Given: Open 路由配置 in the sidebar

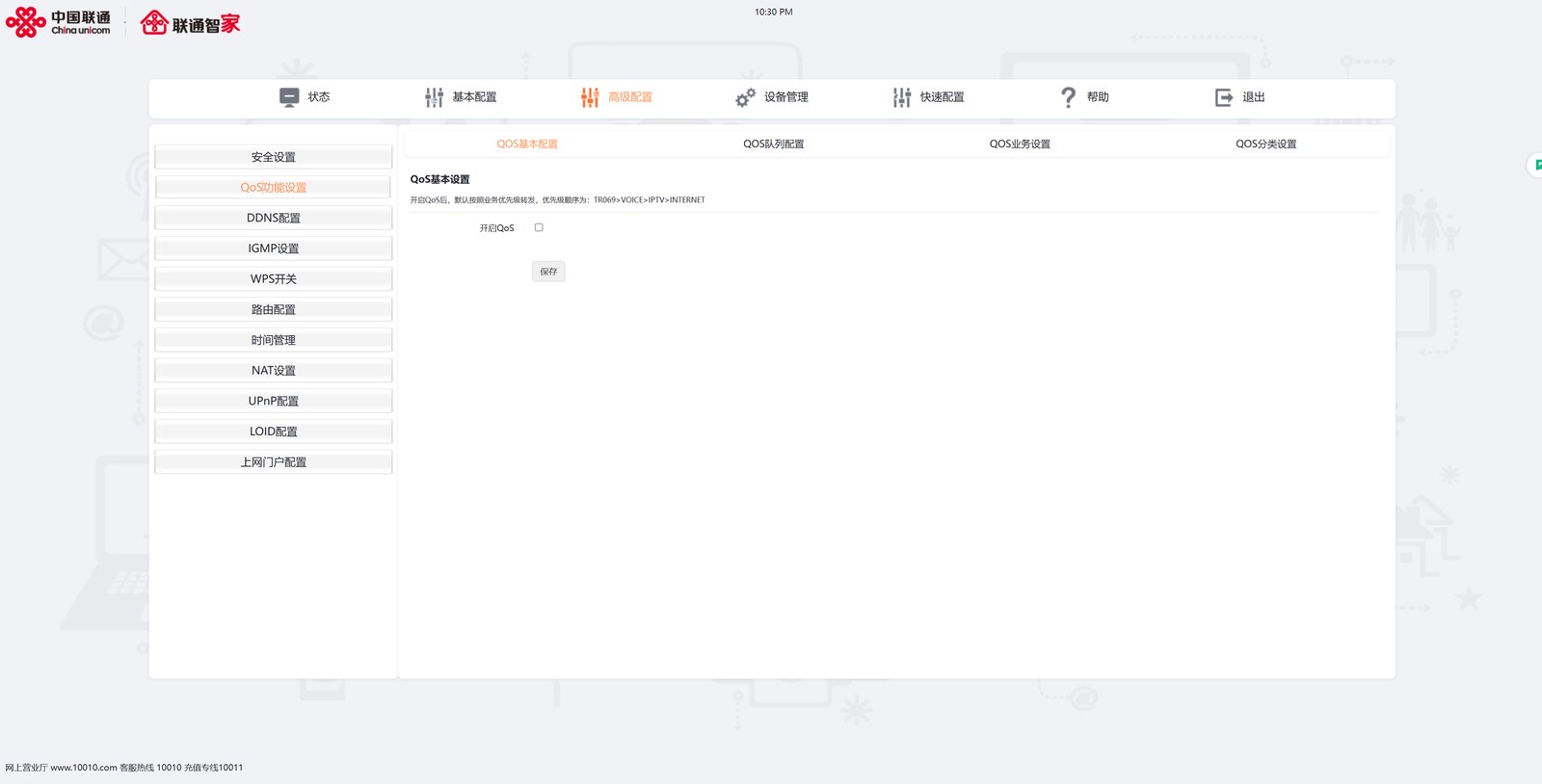Looking at the screenshot, I should 274,310.
